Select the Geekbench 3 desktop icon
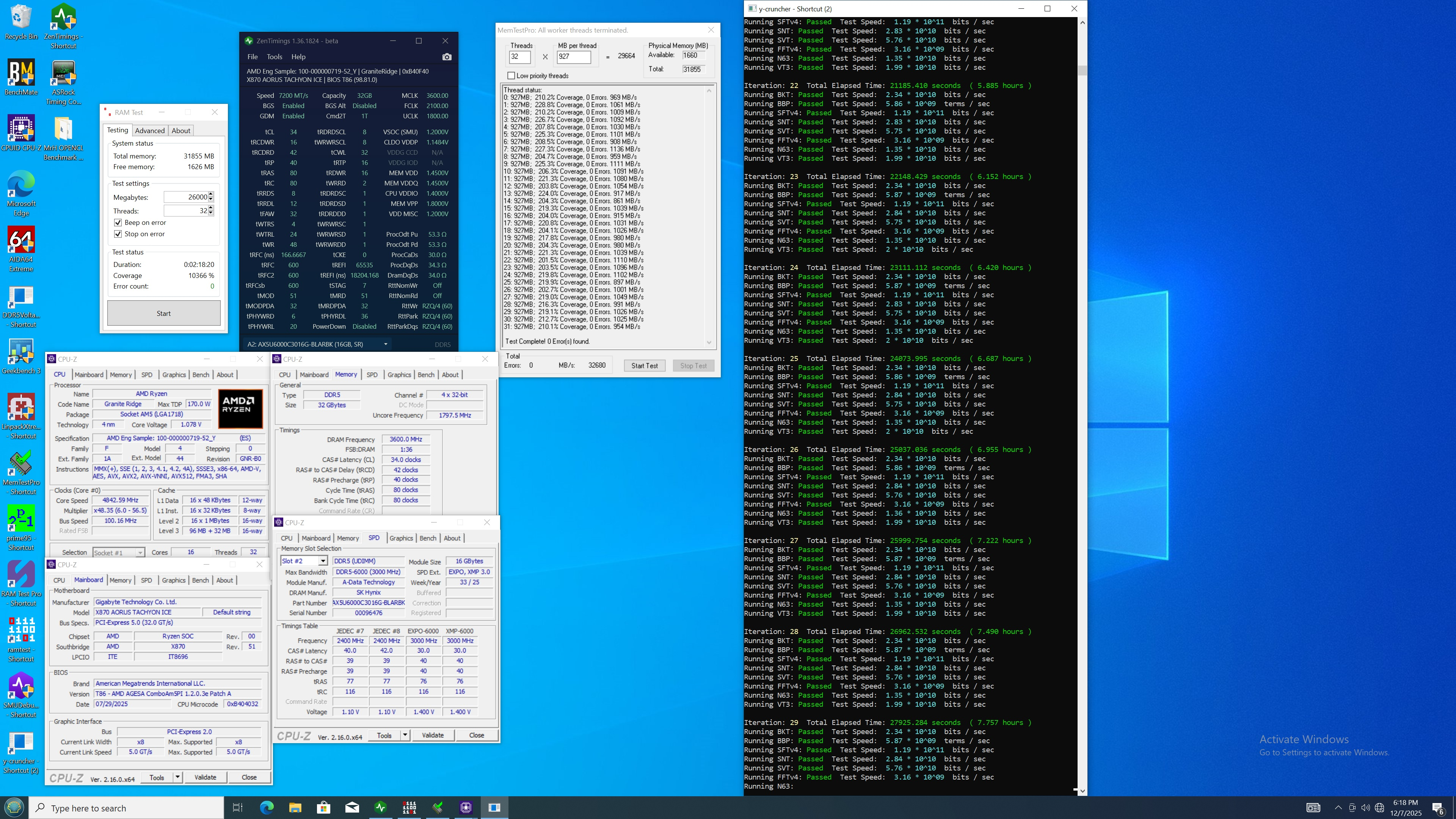1456x819 pixels. tap(21, 356)
